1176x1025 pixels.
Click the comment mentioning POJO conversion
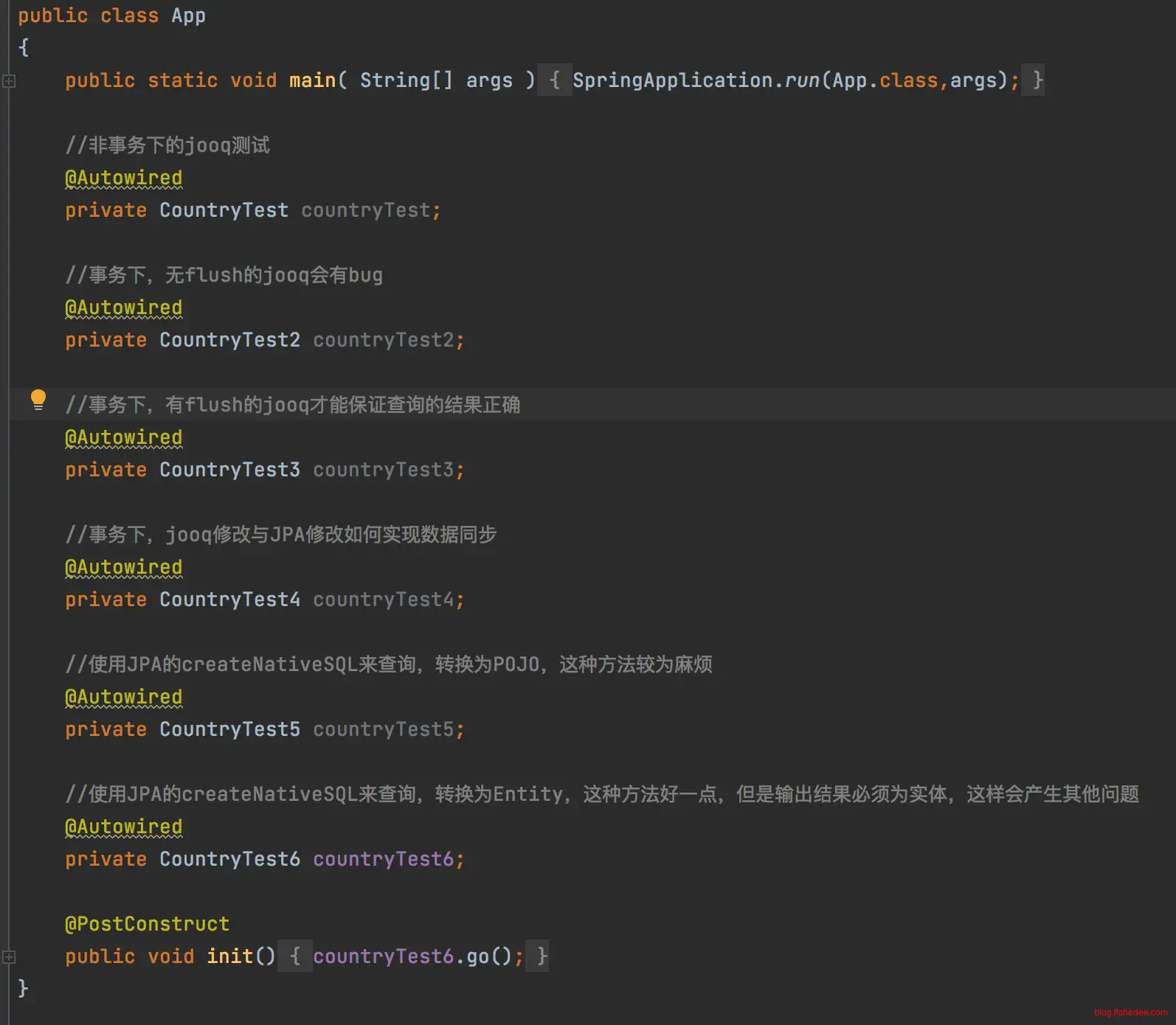pos(388,664)
